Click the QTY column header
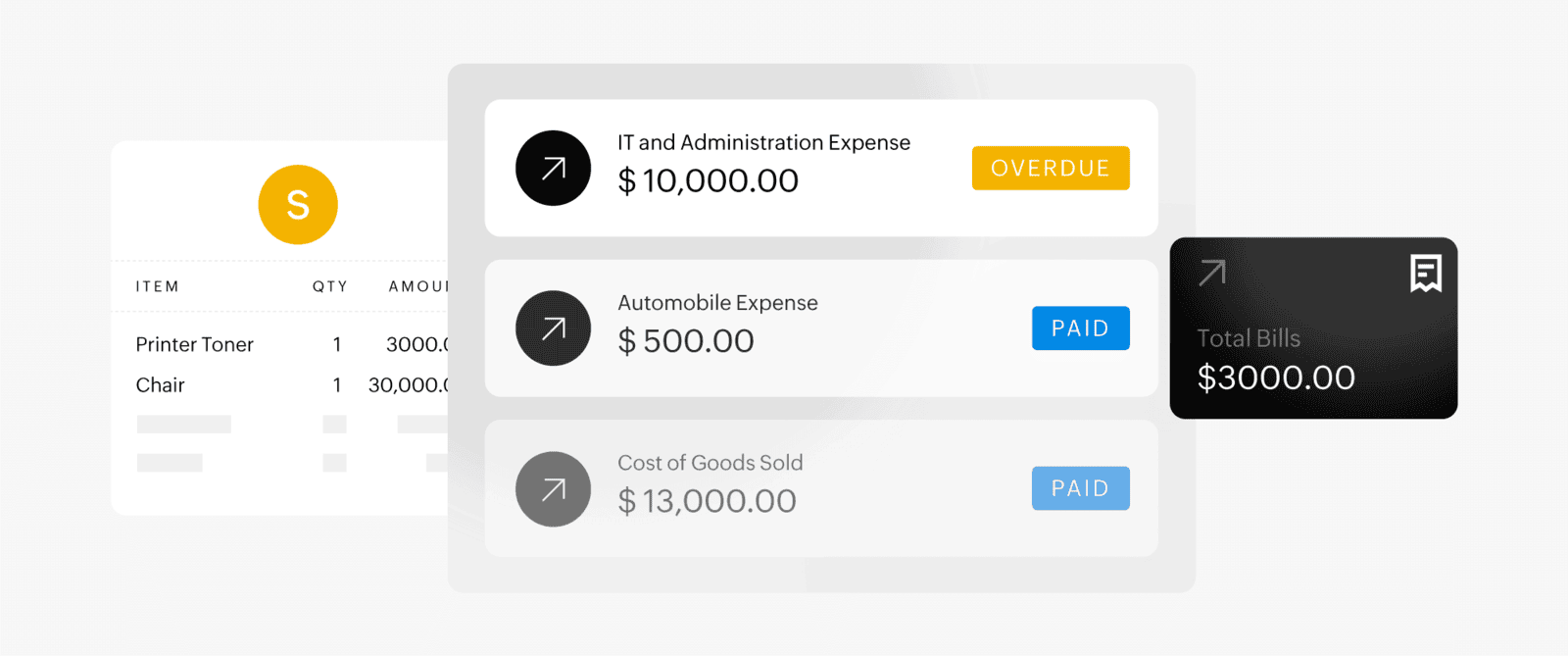The height and width of the screenshot is (656, 1568). 330,286
